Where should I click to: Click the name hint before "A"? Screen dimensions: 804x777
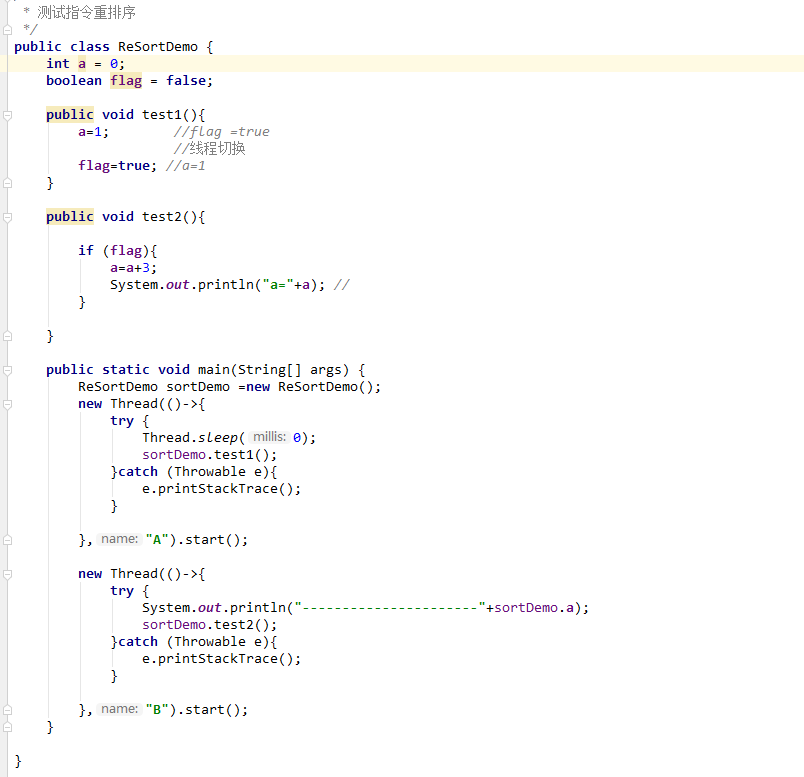(119, 539)
